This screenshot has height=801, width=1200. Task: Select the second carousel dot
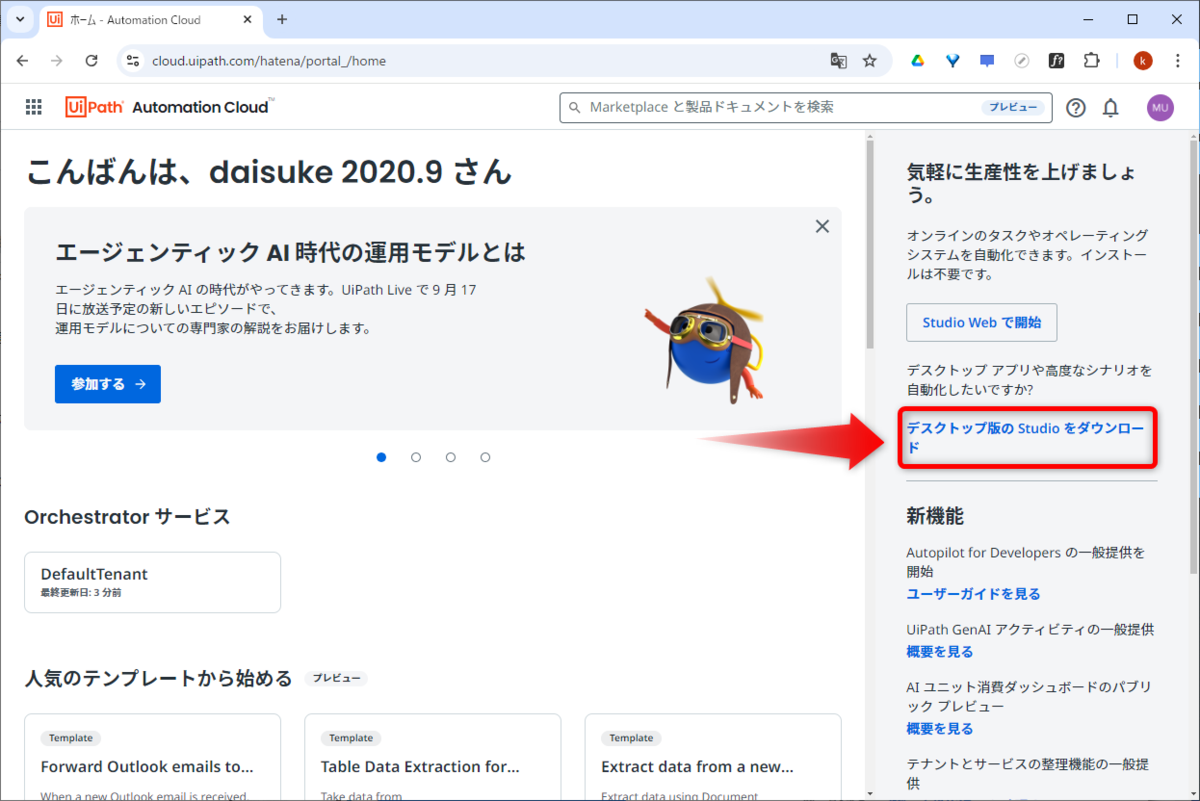[416, 457]
